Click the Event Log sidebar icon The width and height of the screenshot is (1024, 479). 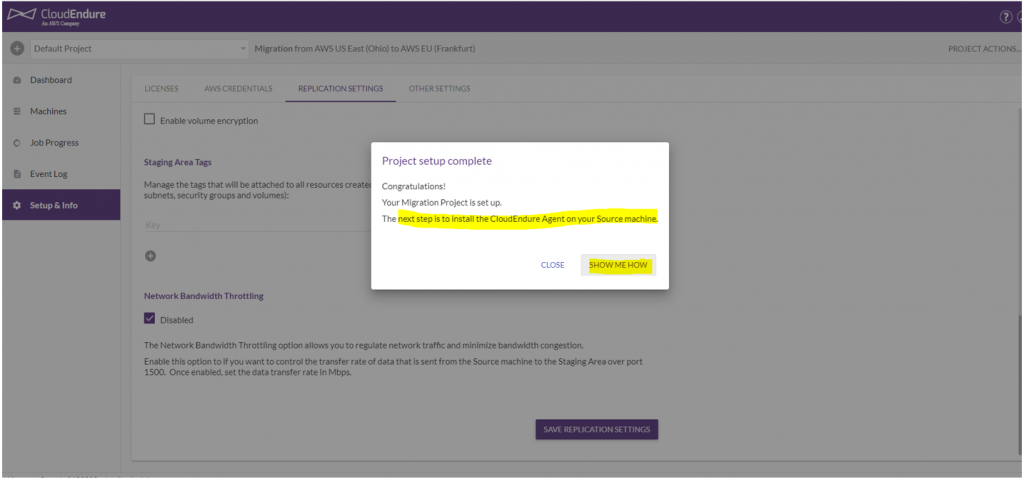pyautogui.click(x=18, y=174)
